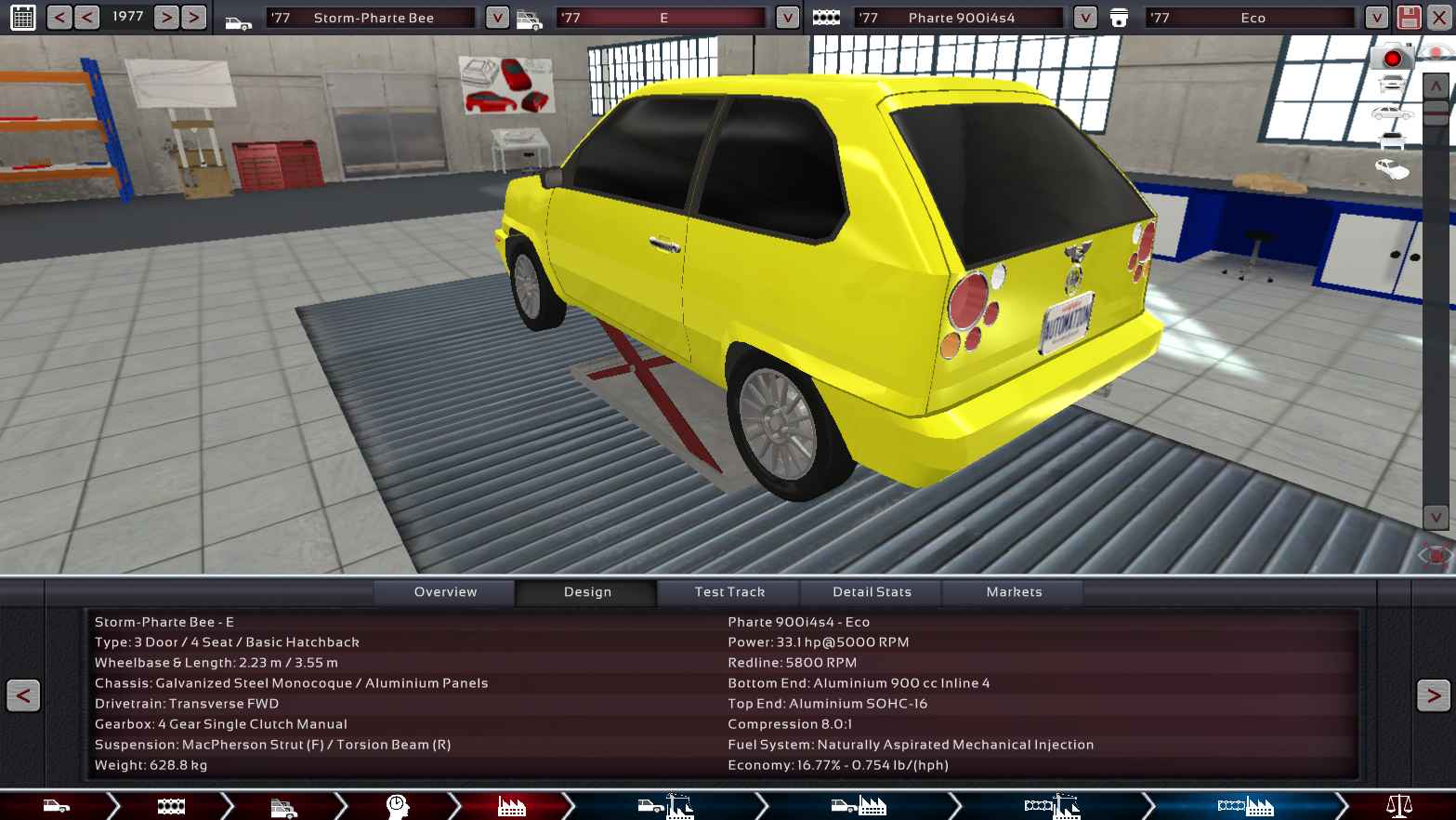The image size is (1456, 820).
Task: Open car factory production step
Action: point(859,806)
